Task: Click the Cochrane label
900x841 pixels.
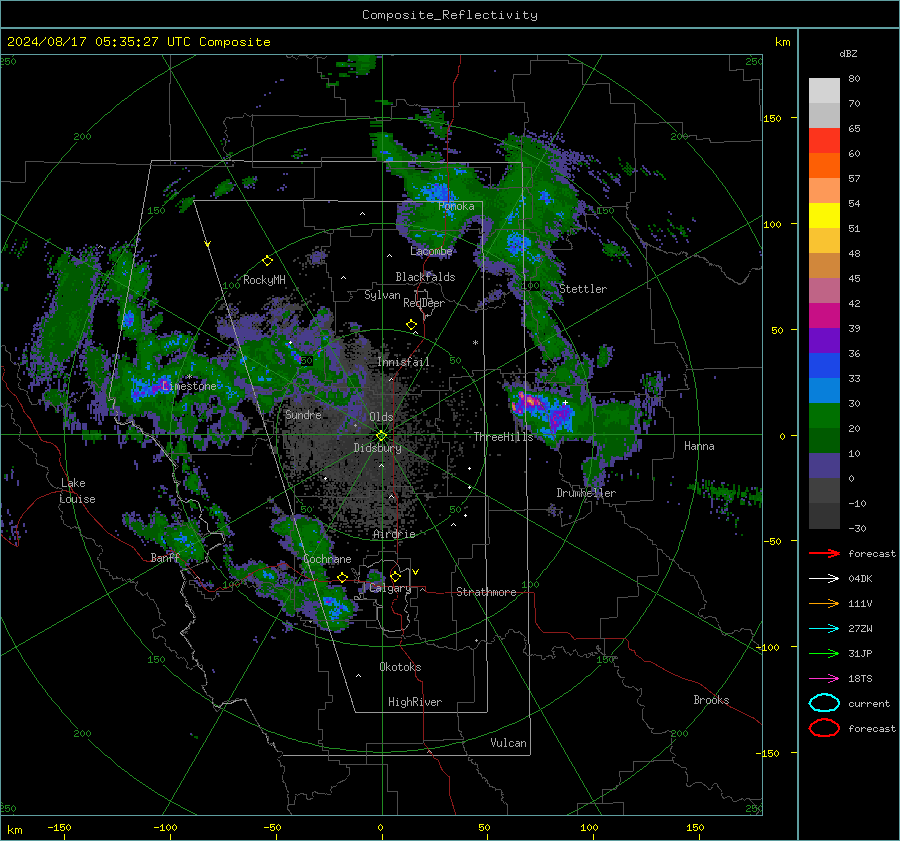Action: pyautogui.click(x=327, y=559)
